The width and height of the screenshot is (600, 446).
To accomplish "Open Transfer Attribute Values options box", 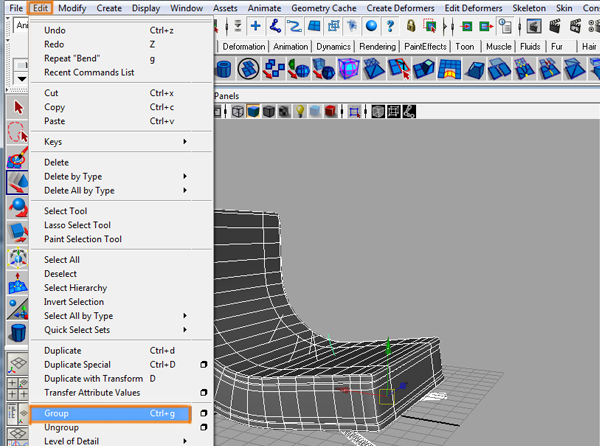I will 201,393.
